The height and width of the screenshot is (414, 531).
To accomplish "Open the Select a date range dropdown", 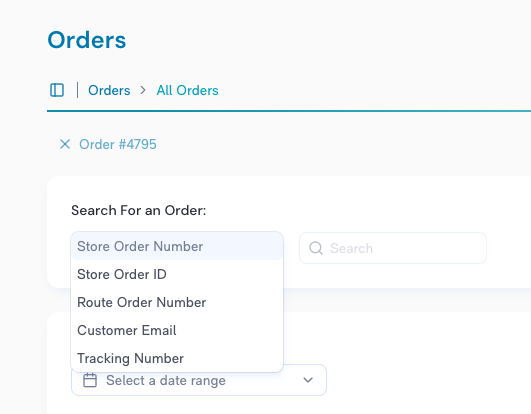I will coord(199,380).
